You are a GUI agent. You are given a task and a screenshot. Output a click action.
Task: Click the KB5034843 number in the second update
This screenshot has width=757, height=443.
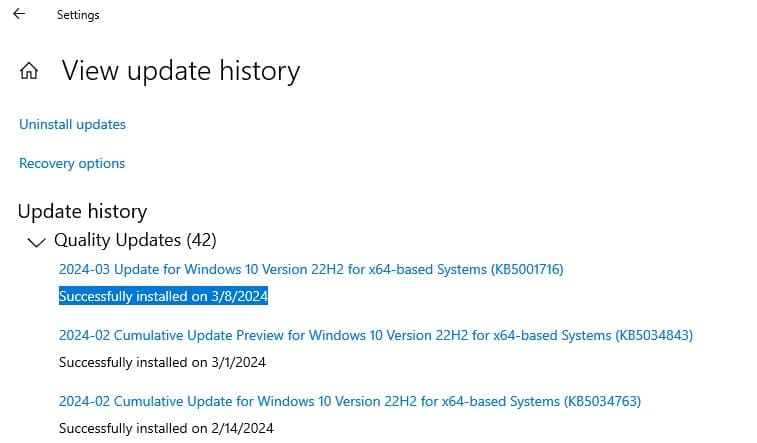[654, 335]
